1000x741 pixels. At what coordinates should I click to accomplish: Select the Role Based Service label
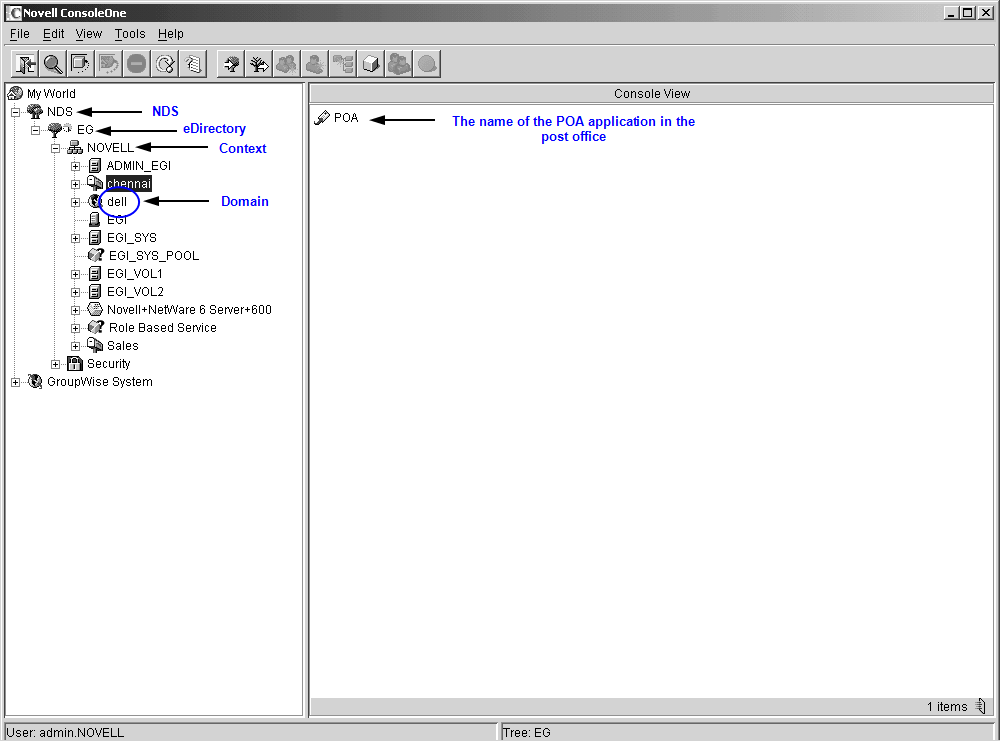(x=163, y=328)
